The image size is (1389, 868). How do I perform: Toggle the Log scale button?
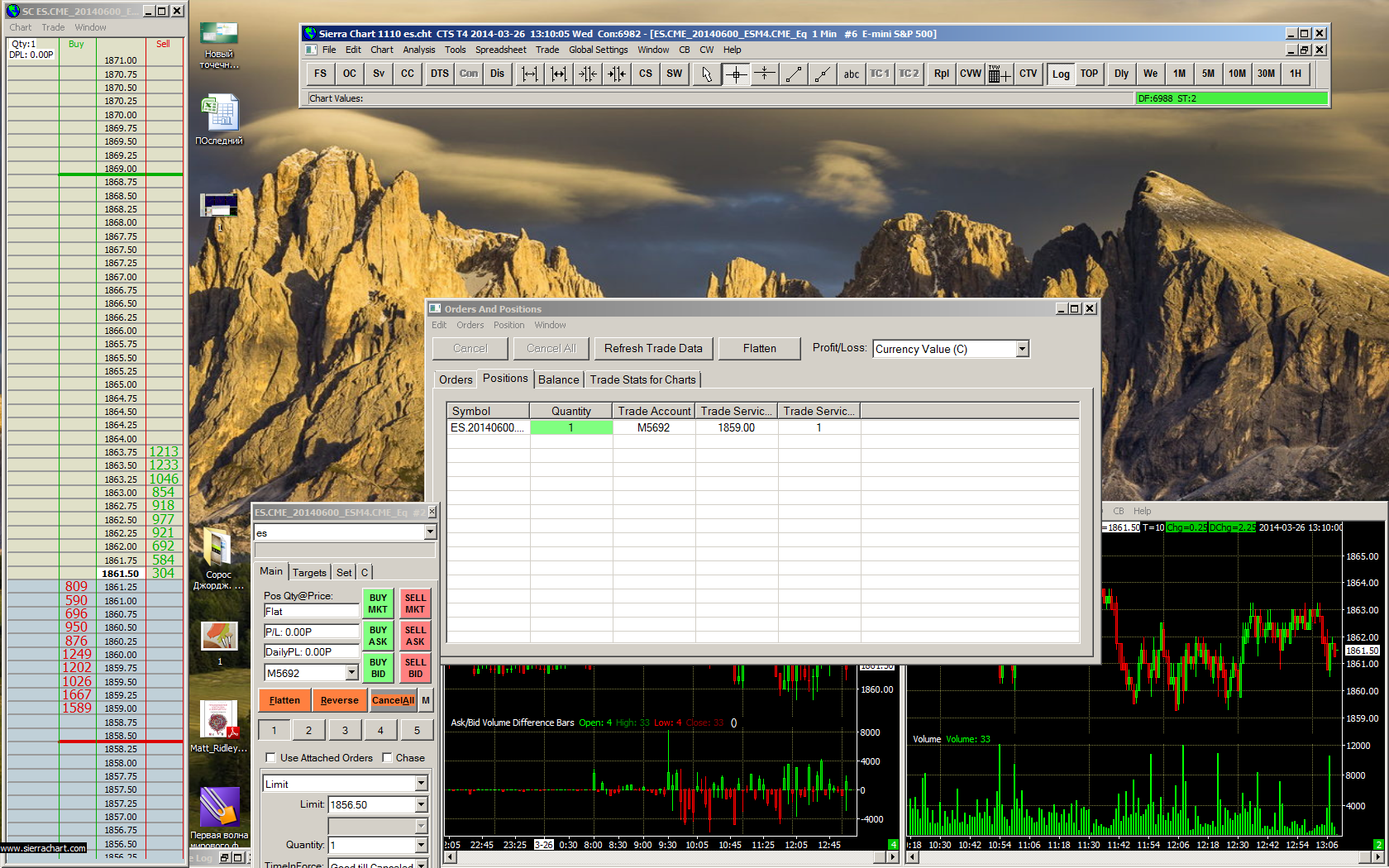coord(1060,74)
